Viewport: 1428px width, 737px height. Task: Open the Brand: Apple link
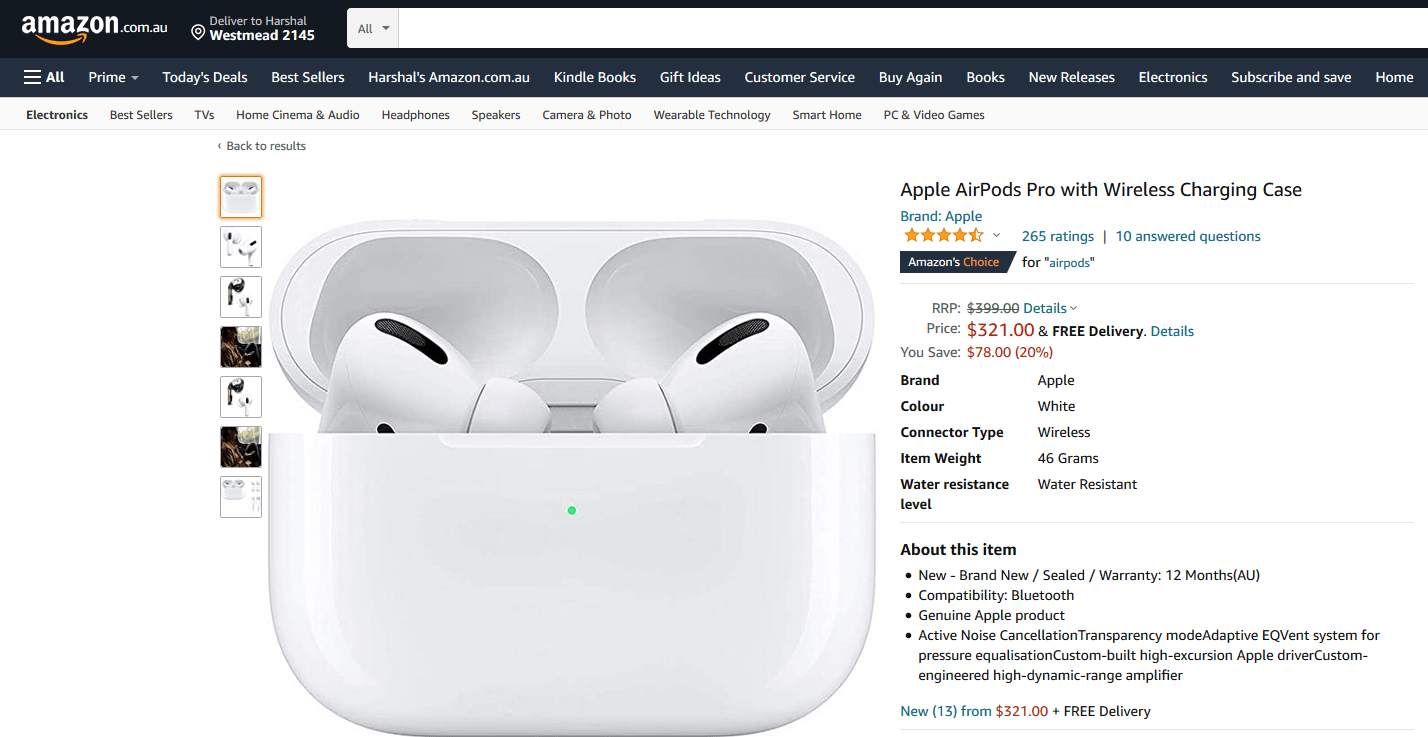941,216
